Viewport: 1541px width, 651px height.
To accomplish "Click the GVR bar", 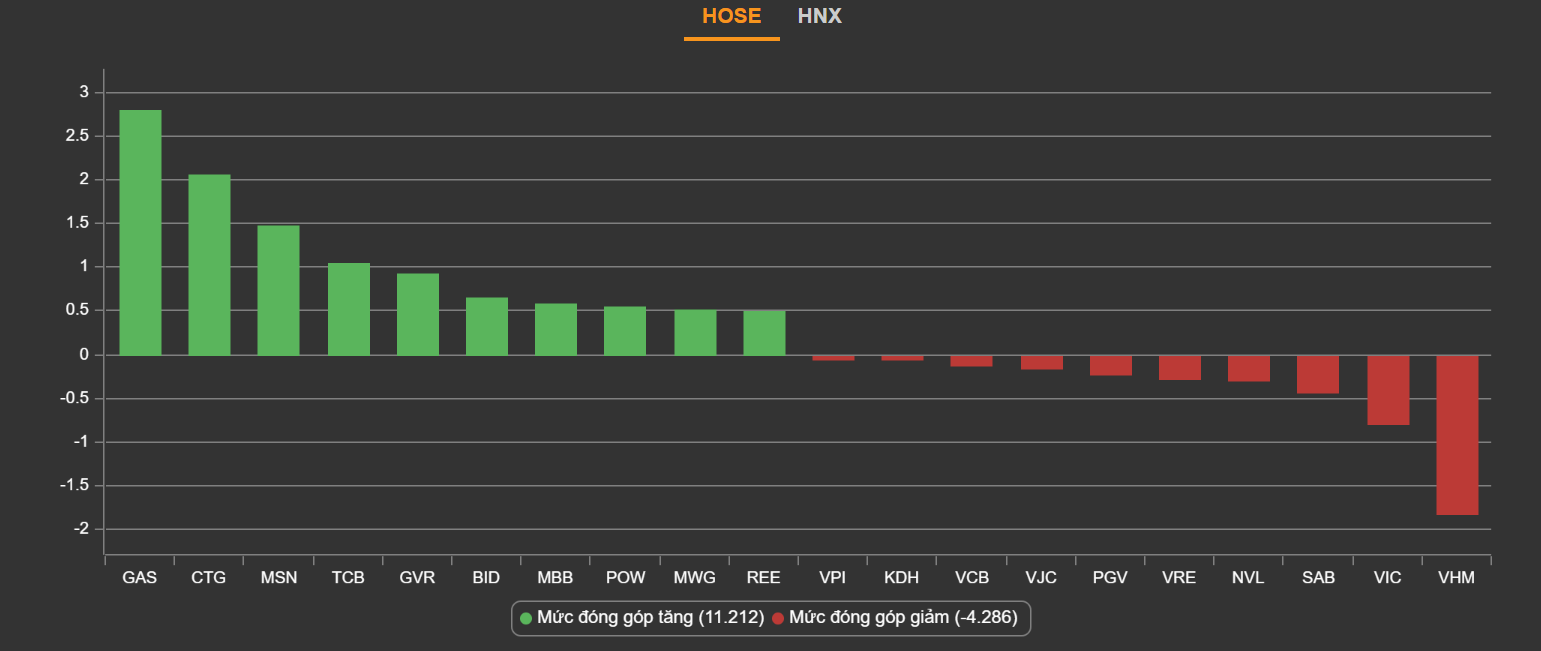I will click(417, 314).
